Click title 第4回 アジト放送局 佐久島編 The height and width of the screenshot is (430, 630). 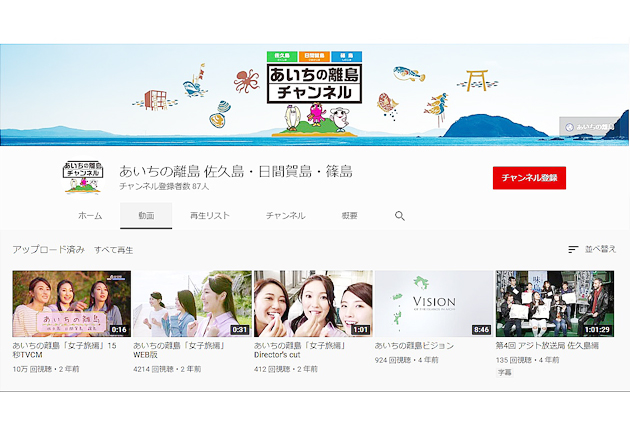[x=547, y=346]
